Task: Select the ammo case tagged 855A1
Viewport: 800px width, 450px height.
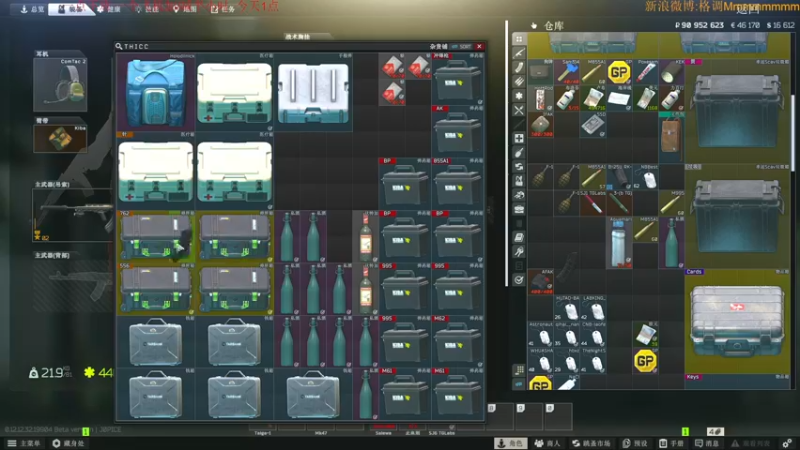Action: (458, 184)
